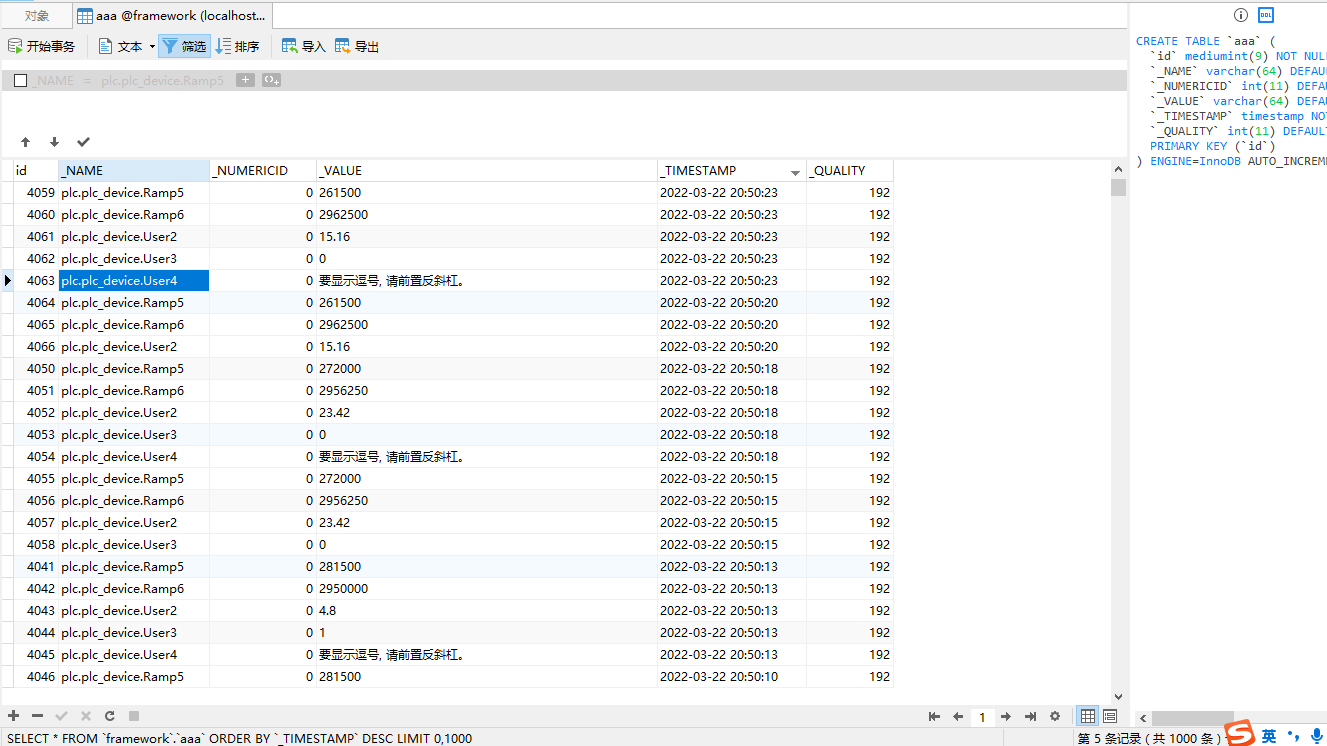Jump to last page with arrow icon
The image size is (1327, 746).
[1031, 716]
